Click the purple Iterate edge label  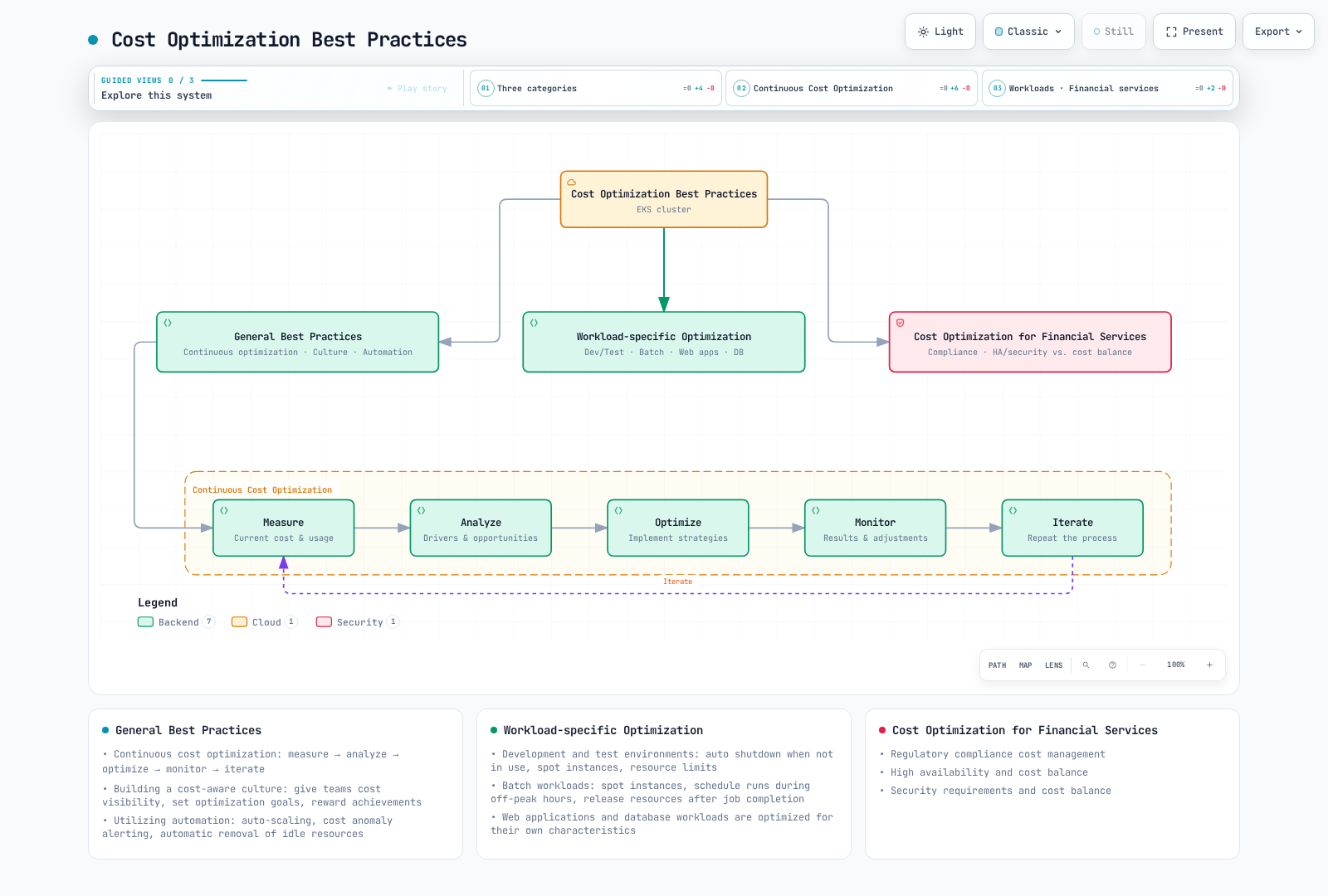click(677, 582)
